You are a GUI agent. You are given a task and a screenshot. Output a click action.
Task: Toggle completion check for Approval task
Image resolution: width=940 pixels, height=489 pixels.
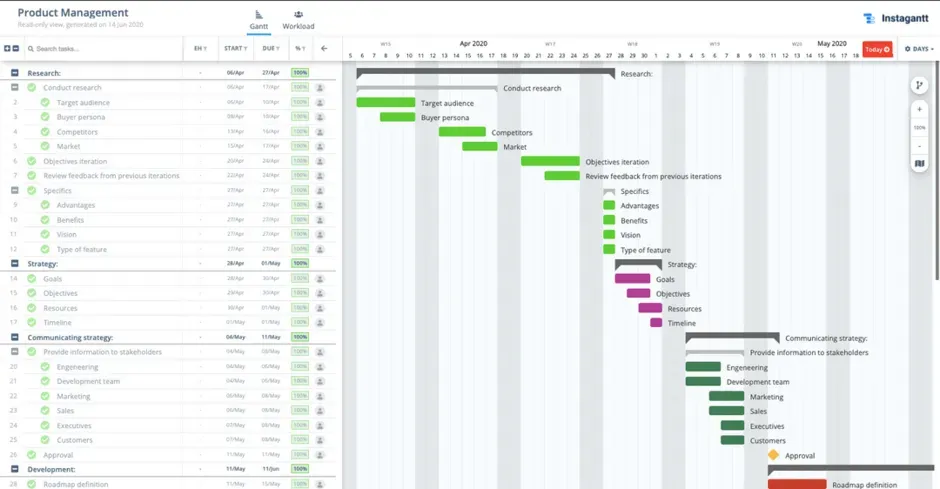(x=31, y=455)
